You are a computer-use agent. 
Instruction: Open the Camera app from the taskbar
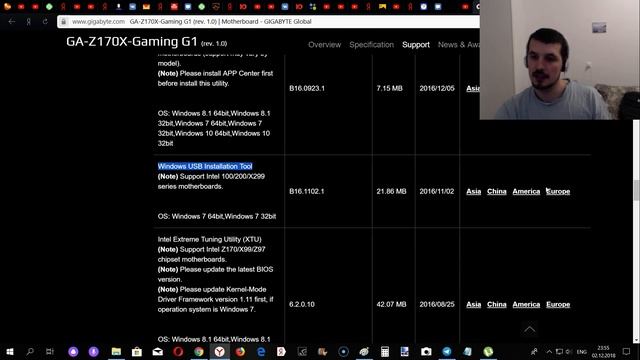click(x=426, y=351)
